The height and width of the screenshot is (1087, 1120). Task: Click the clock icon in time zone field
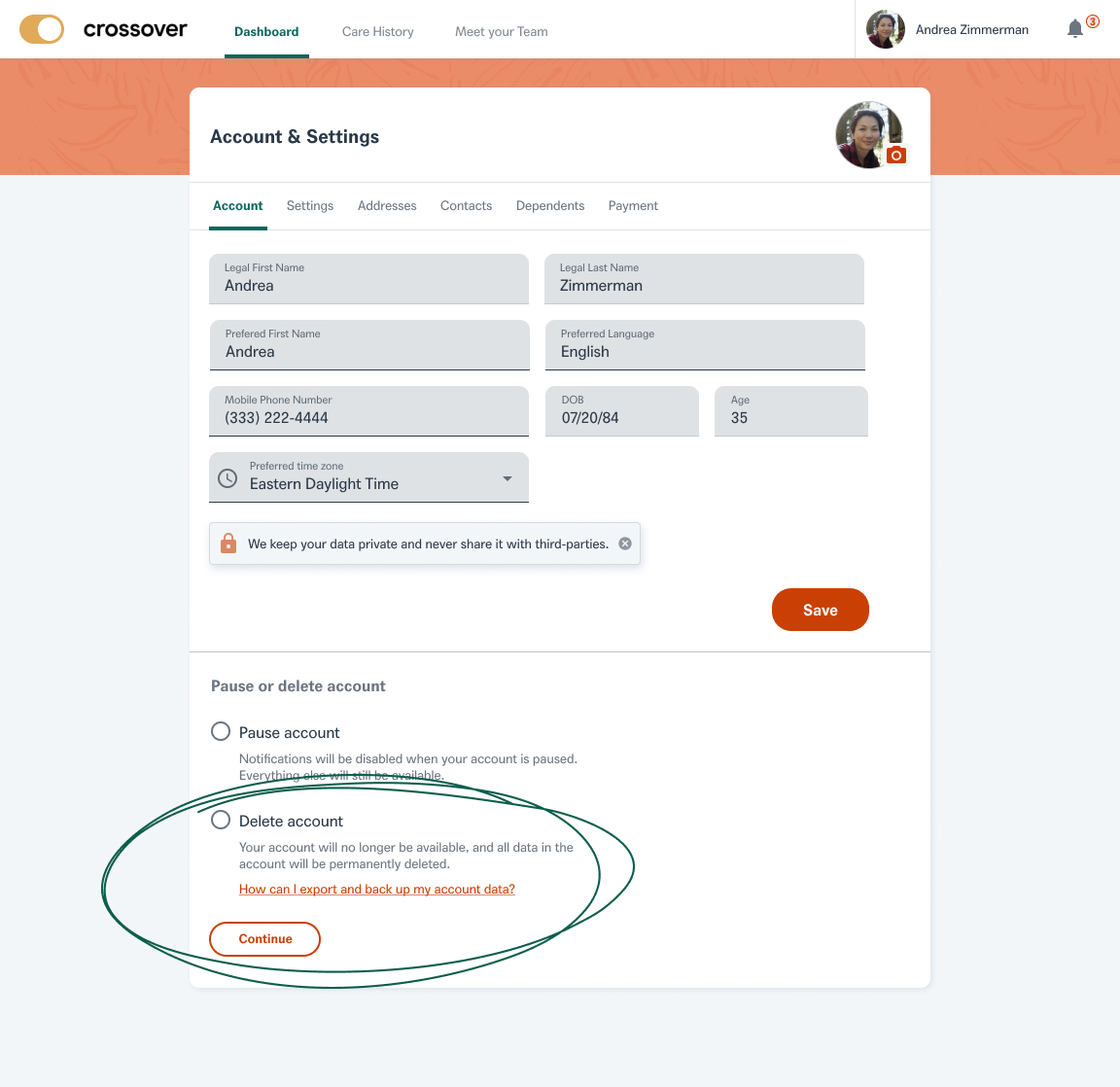tap(227, 477)
